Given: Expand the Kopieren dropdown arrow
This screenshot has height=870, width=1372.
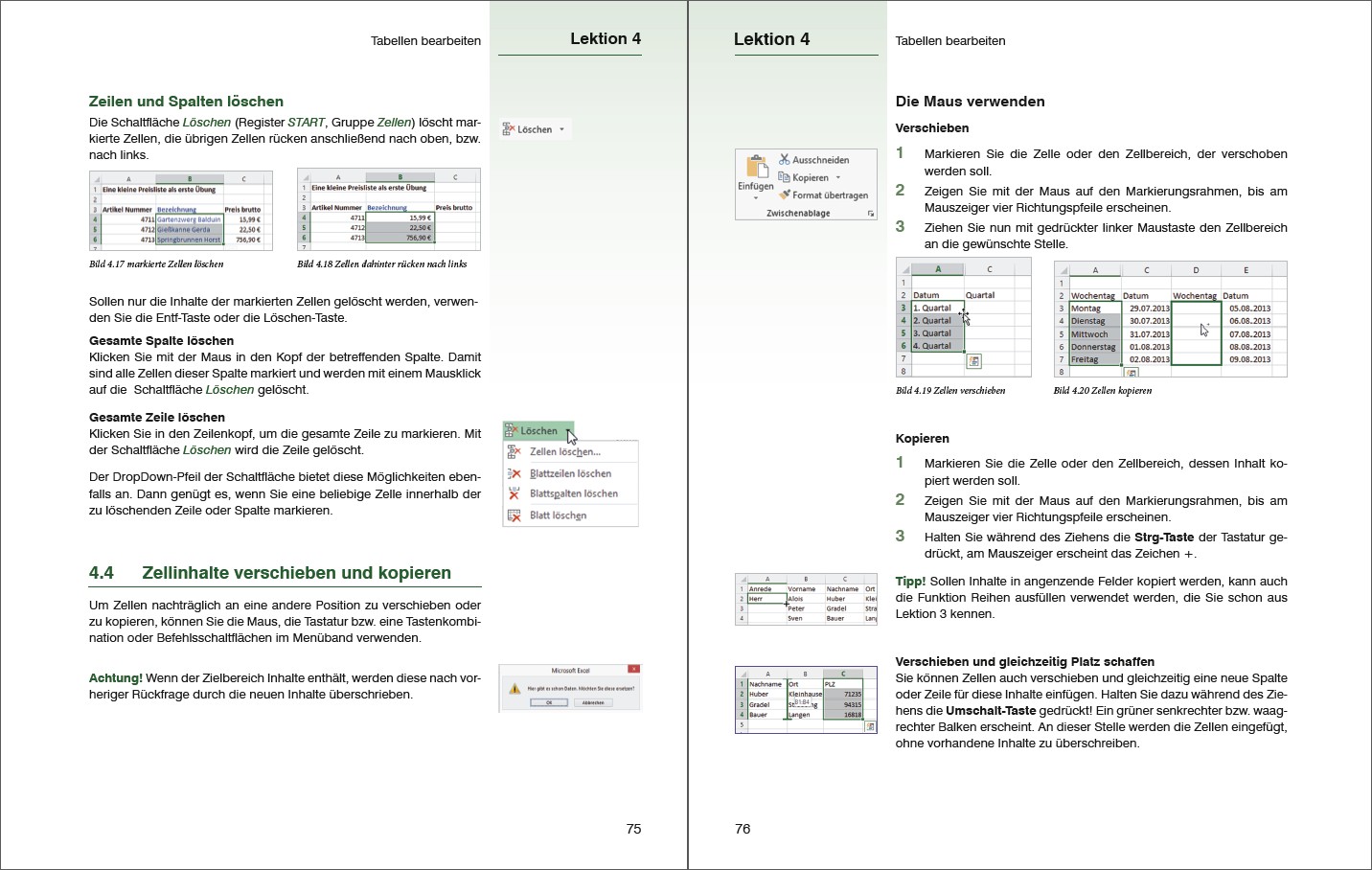Looking at the screenshot, I should [x=838, y=177].
